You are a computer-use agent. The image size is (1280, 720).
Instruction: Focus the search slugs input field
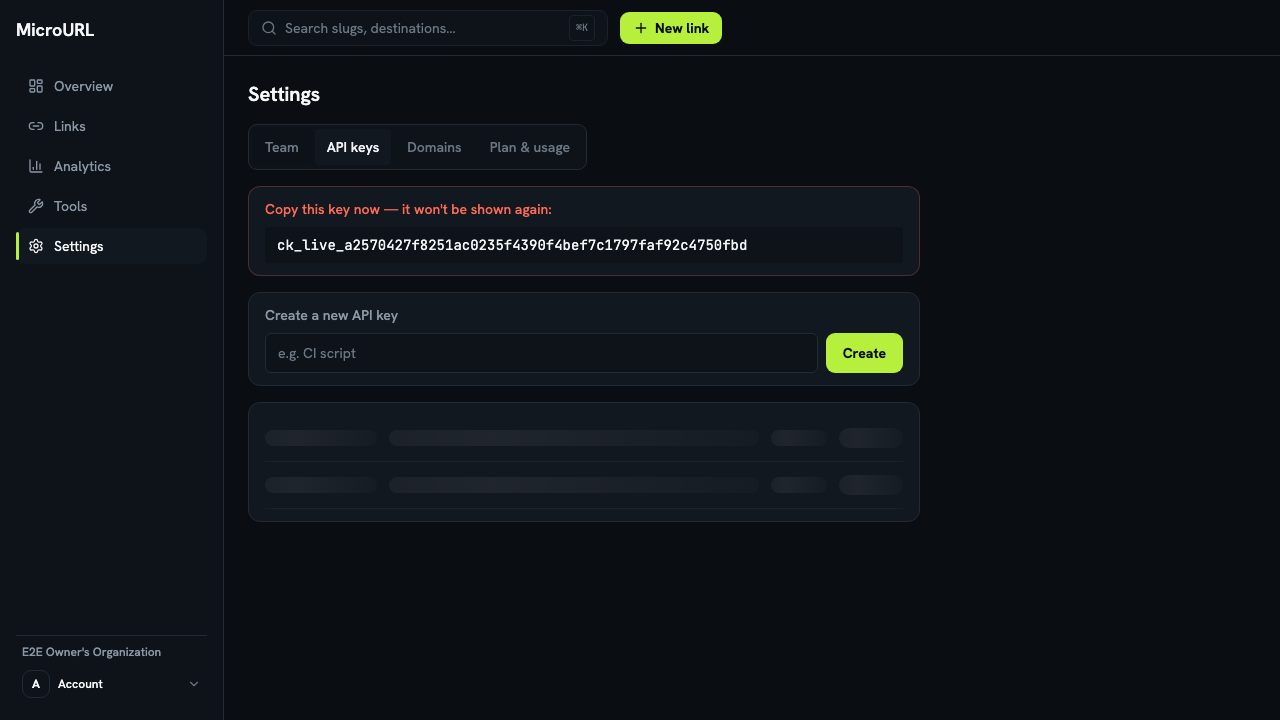tap(428, 28)
